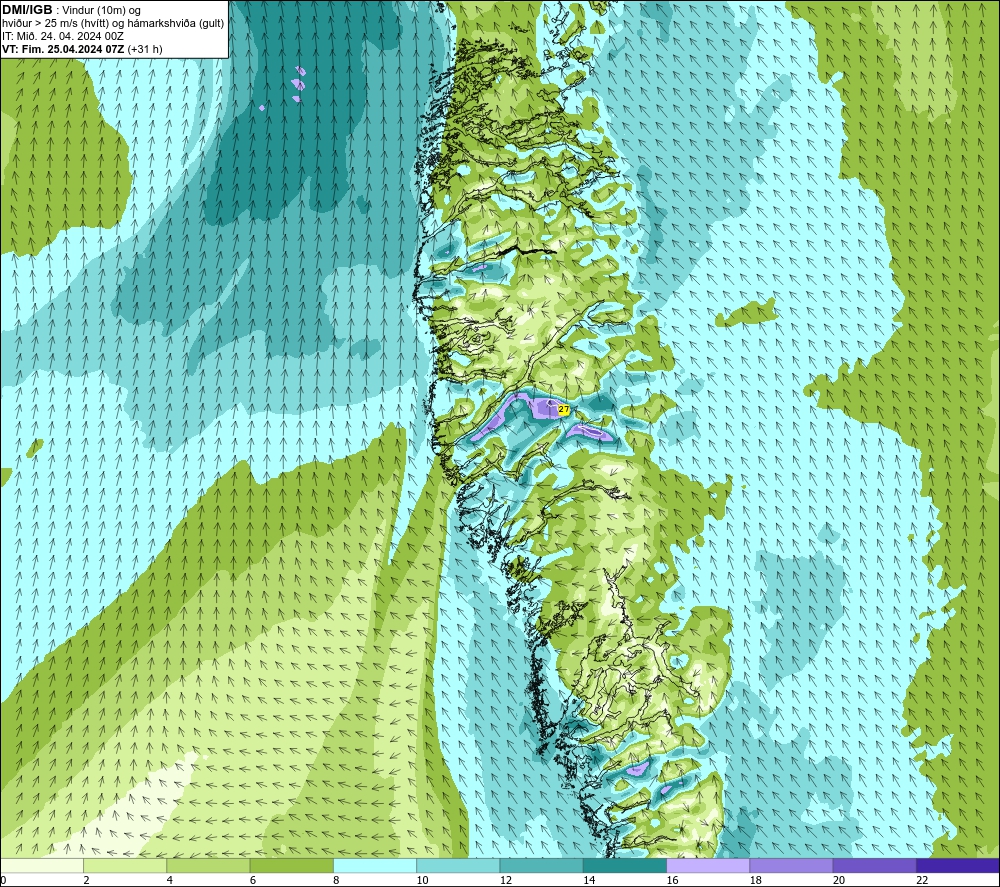1000x887 pixels.
Task: Click the legend label 22
Action: 922,880
